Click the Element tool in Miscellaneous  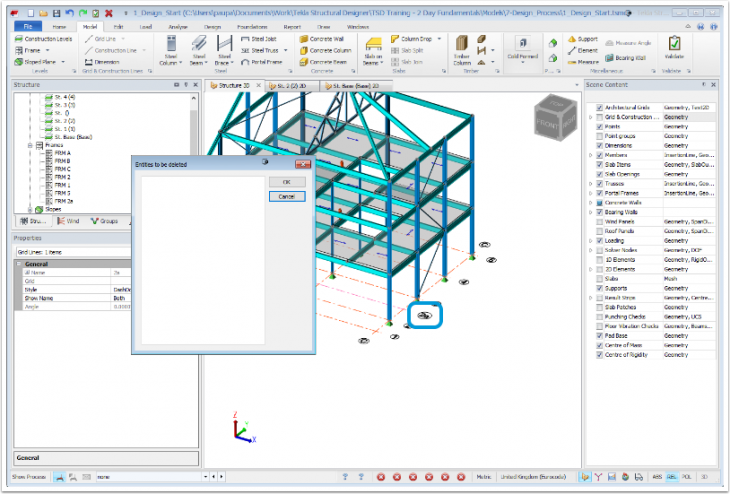tap(583, 50)
